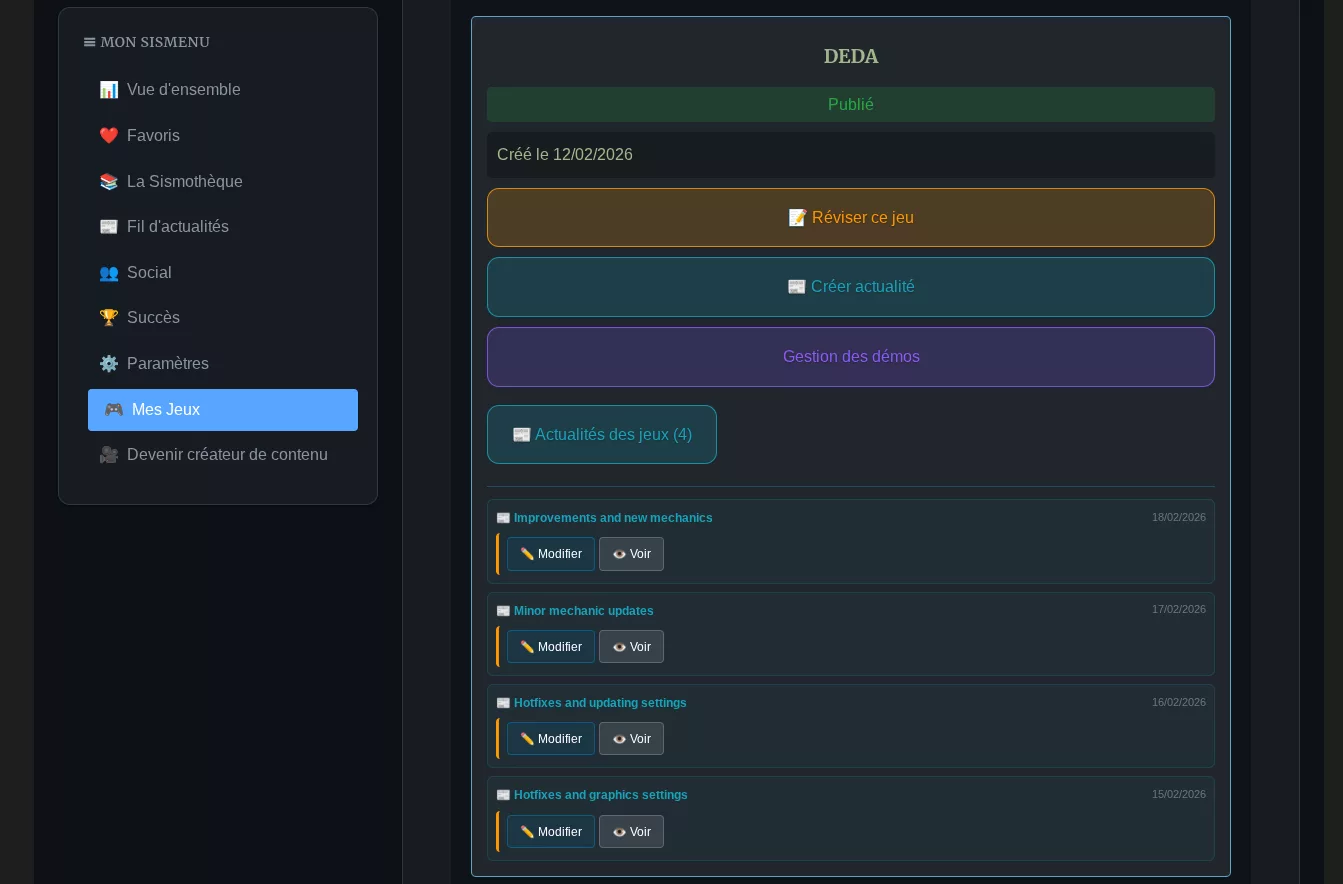The image size is (1343, 884).
Task: Open Gestion des démos
Action: pyautogui.click(x=850, y=357)
